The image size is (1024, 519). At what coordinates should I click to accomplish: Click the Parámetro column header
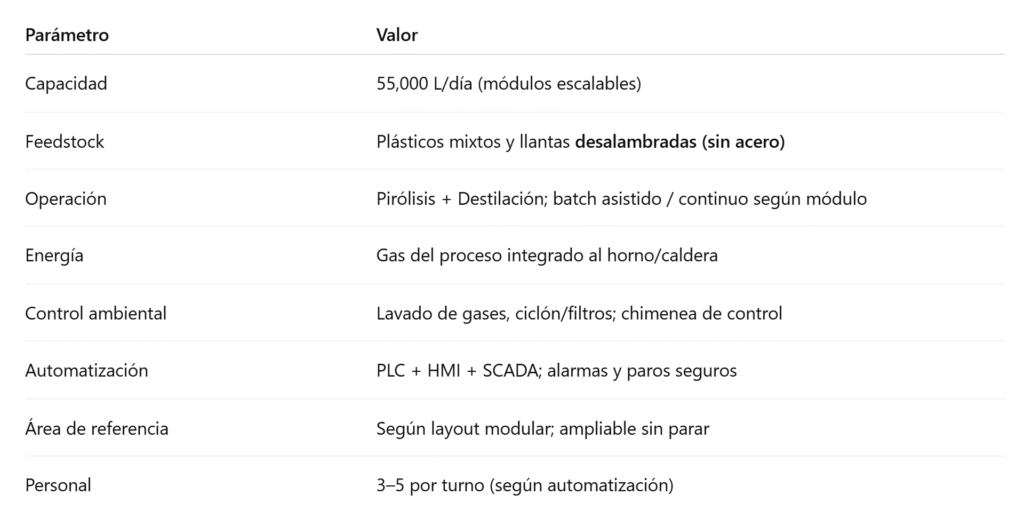point(67,36)
